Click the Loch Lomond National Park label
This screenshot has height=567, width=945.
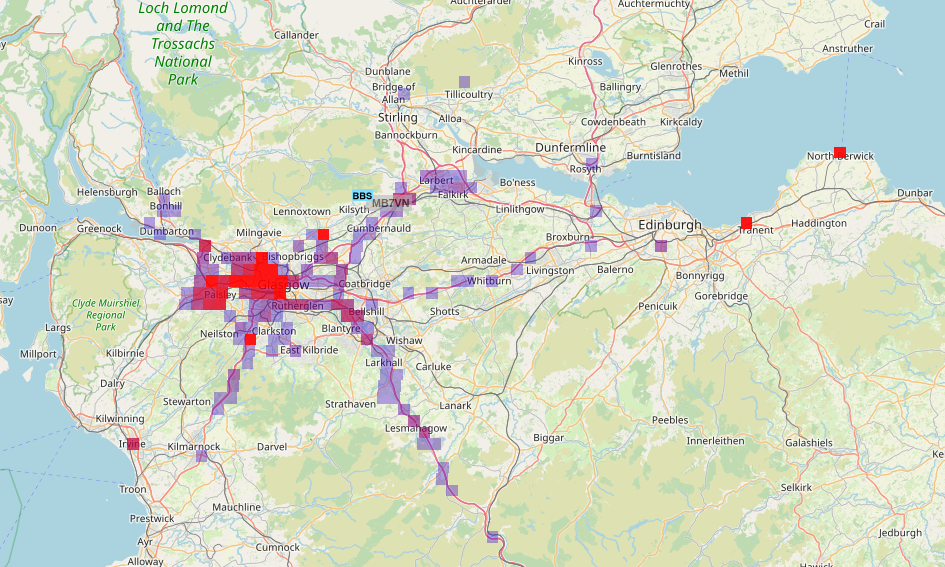pyautogui.click(x=183, y=44)
